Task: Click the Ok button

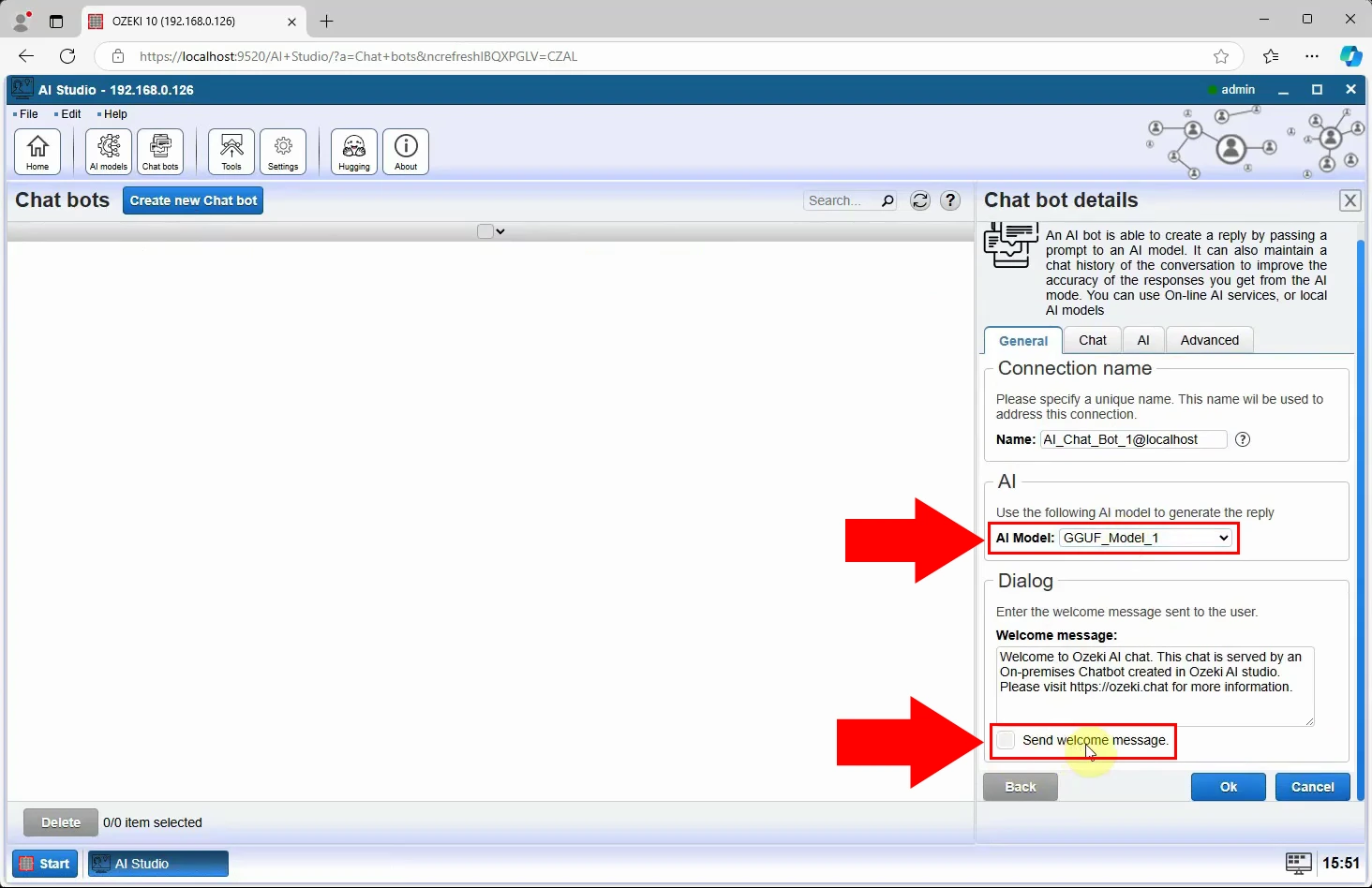Action: point(1229,787)
